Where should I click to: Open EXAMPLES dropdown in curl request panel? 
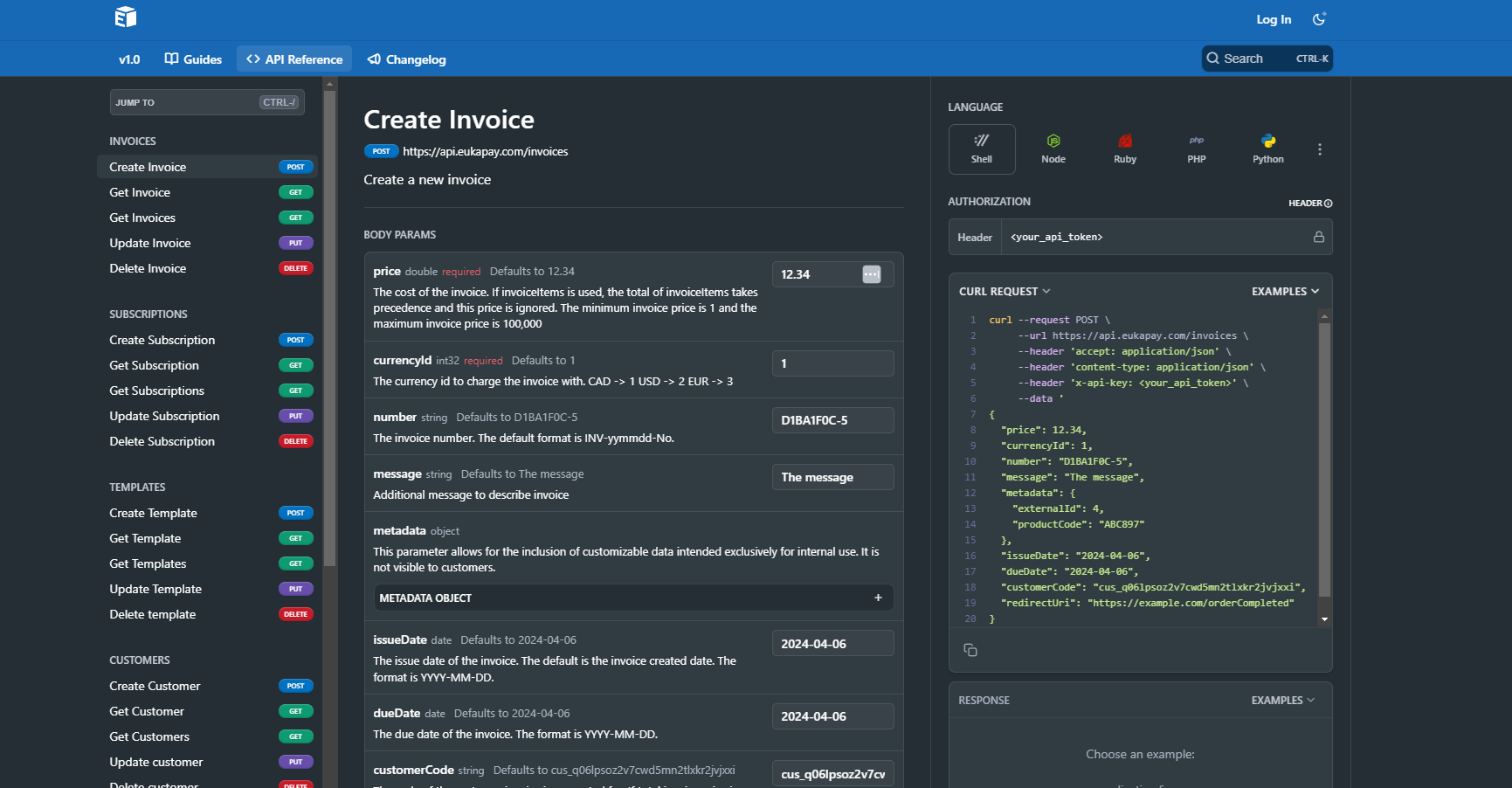[1285, 292]
